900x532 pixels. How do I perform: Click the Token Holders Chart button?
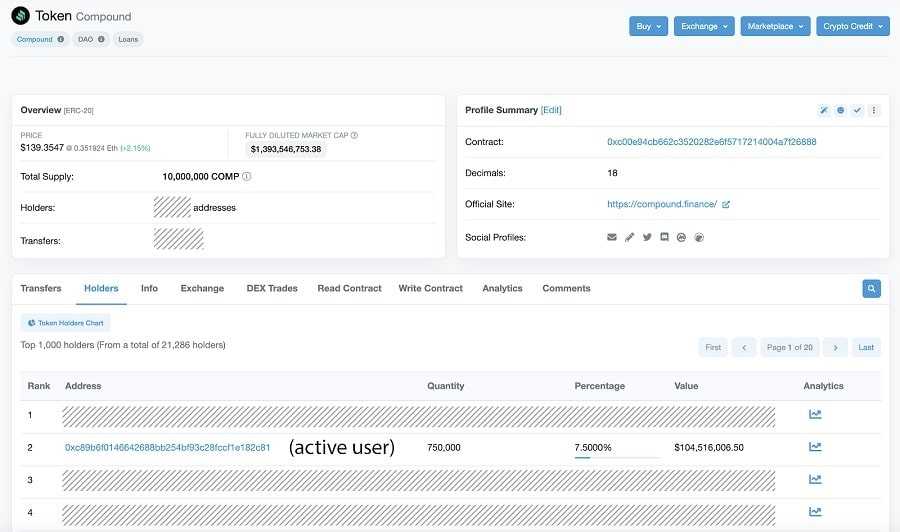(65, 323)
